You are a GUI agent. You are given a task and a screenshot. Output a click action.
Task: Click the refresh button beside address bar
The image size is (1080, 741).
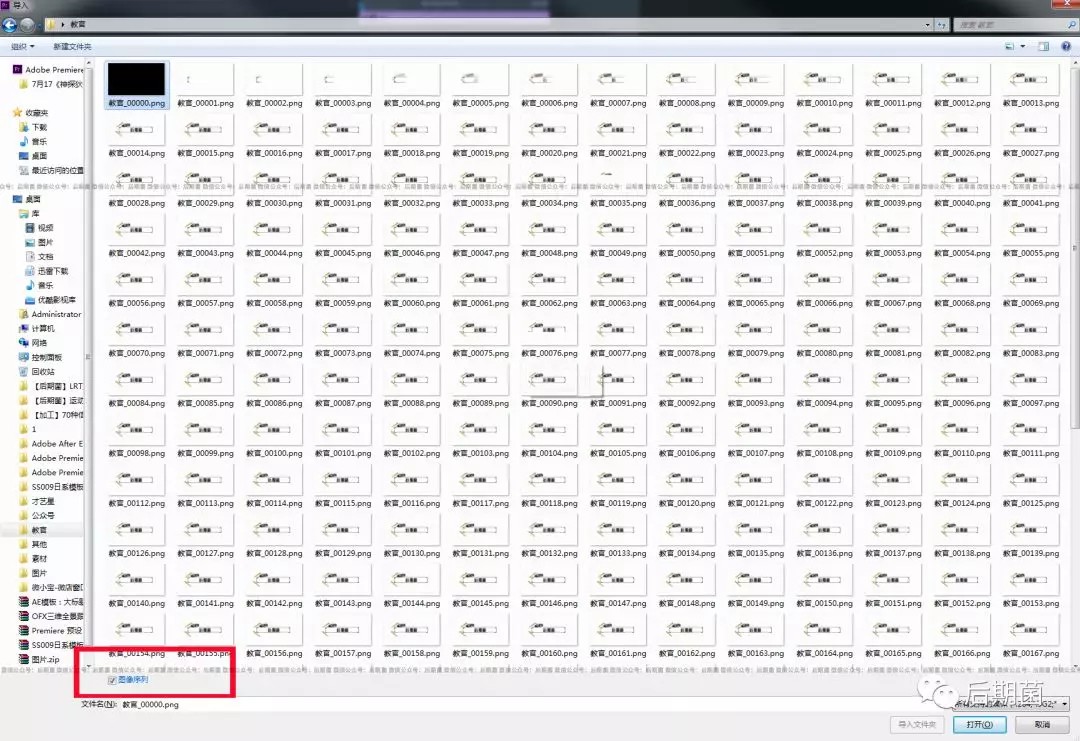(942, 24)
